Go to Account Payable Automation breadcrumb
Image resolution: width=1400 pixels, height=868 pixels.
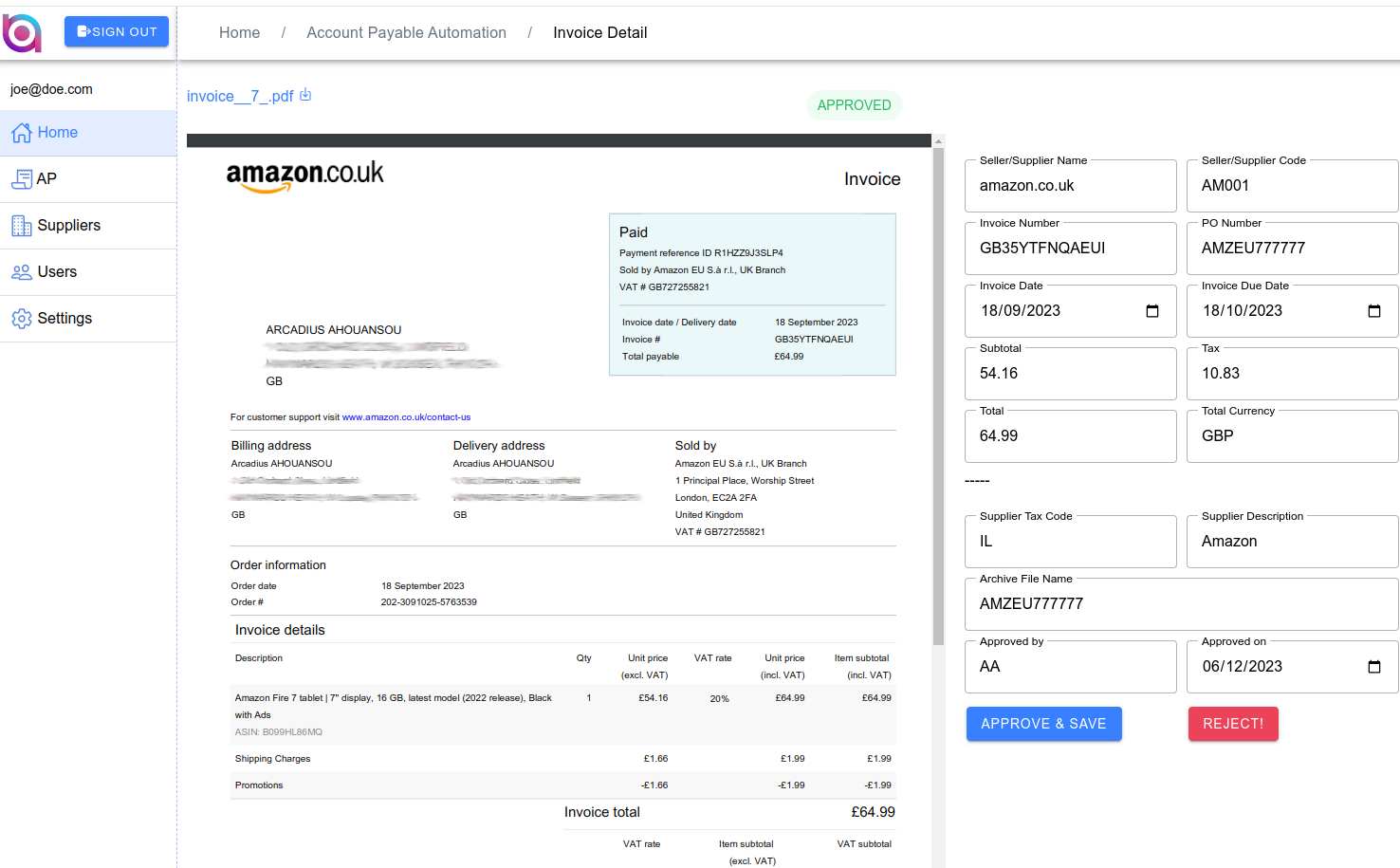click(406, 32)
